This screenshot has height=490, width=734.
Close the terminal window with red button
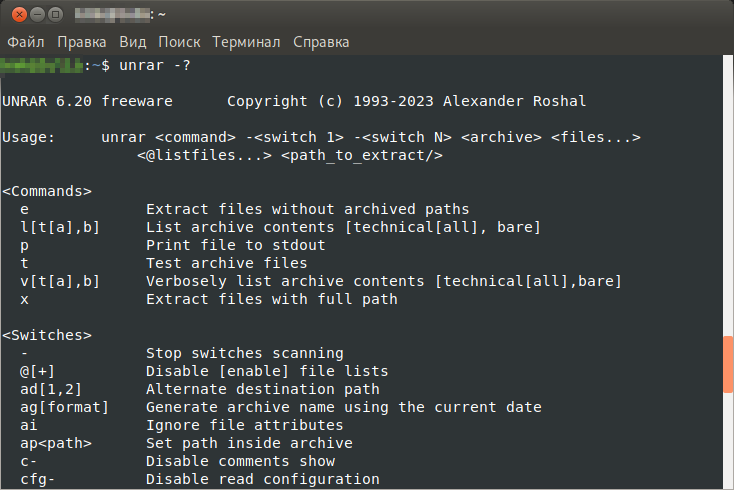19,15
